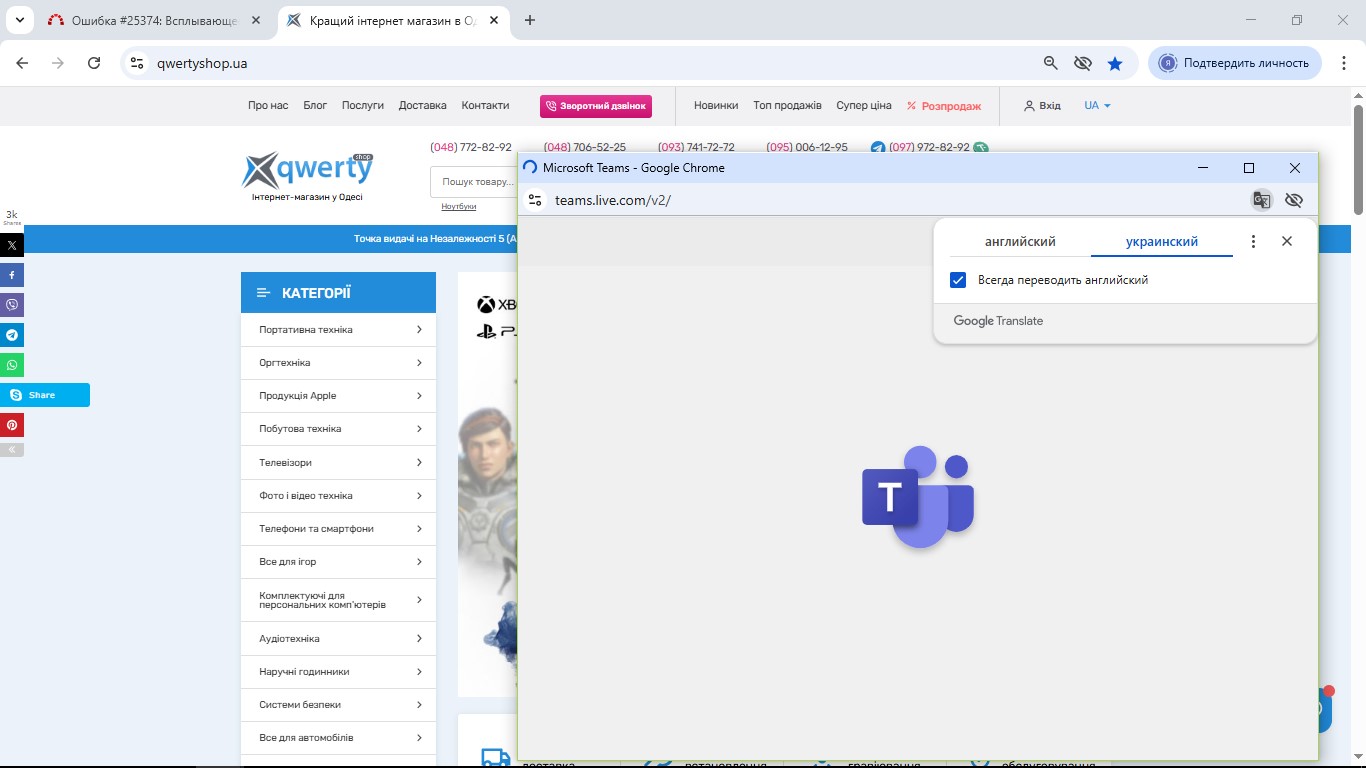
Task: Click the 'Зворотний дзвінок' button
Action: point(595,105)
